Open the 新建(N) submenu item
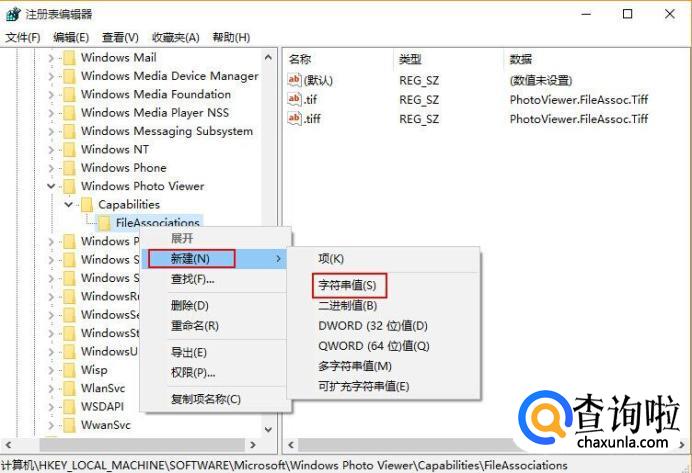The height and width of the screenshot is (473, 692). coord(214,259)
